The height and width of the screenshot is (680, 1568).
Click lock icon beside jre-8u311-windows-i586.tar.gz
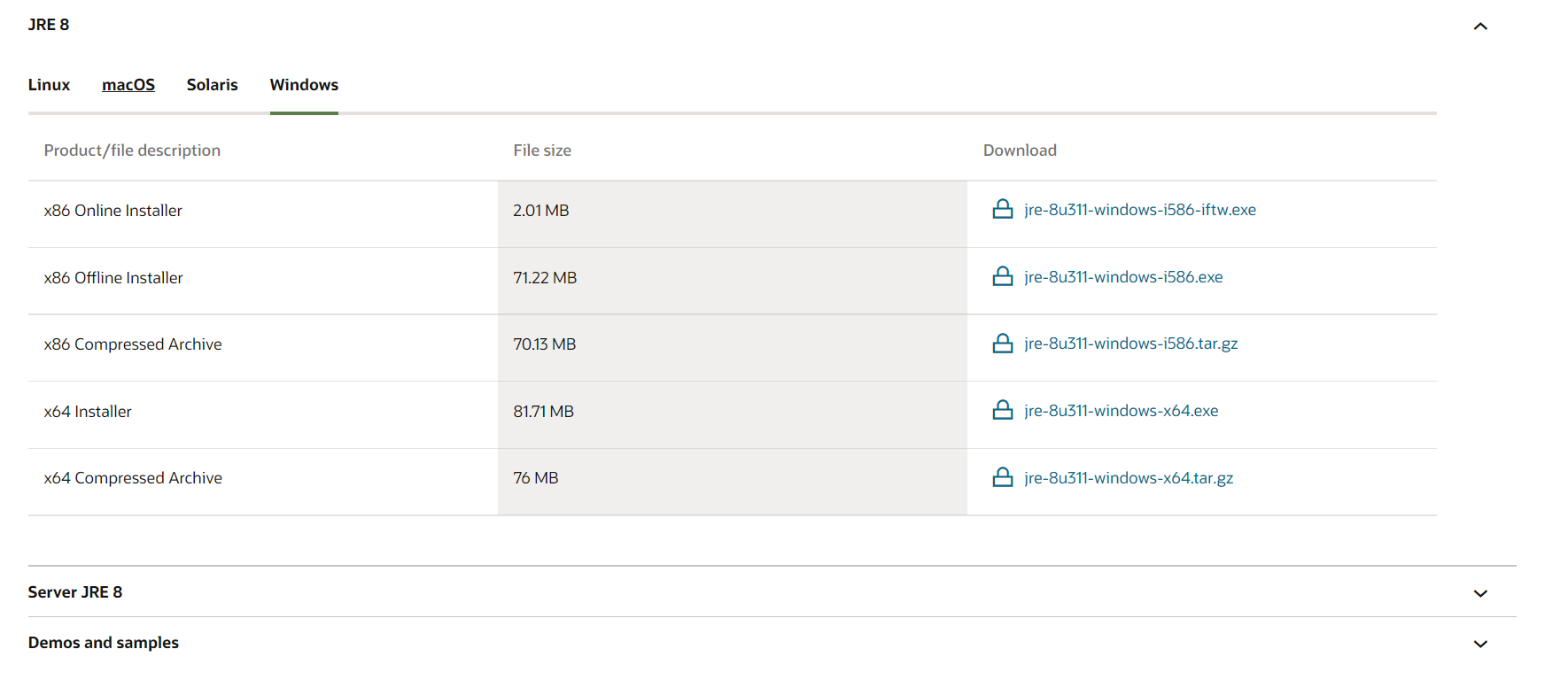(x=1002, y=344)
